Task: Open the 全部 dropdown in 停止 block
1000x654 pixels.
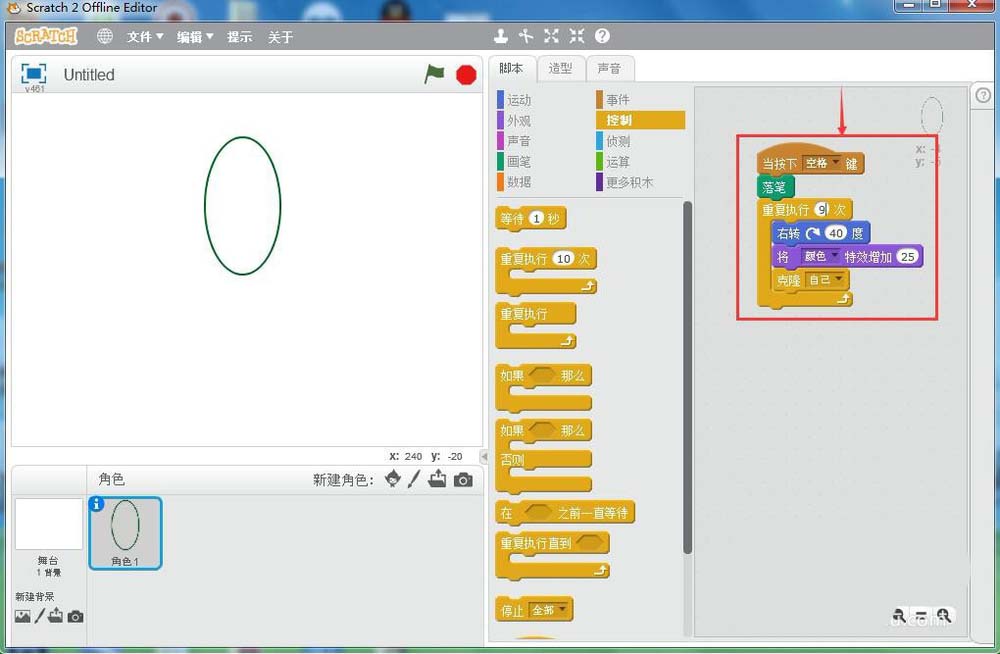Action: pos(548,611)
